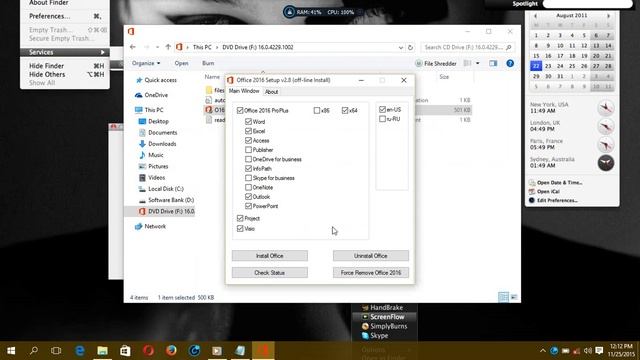This screenshot has height=360, width=640.
Task: Toggle Visio checkbox
Action: tap(240, 229)
